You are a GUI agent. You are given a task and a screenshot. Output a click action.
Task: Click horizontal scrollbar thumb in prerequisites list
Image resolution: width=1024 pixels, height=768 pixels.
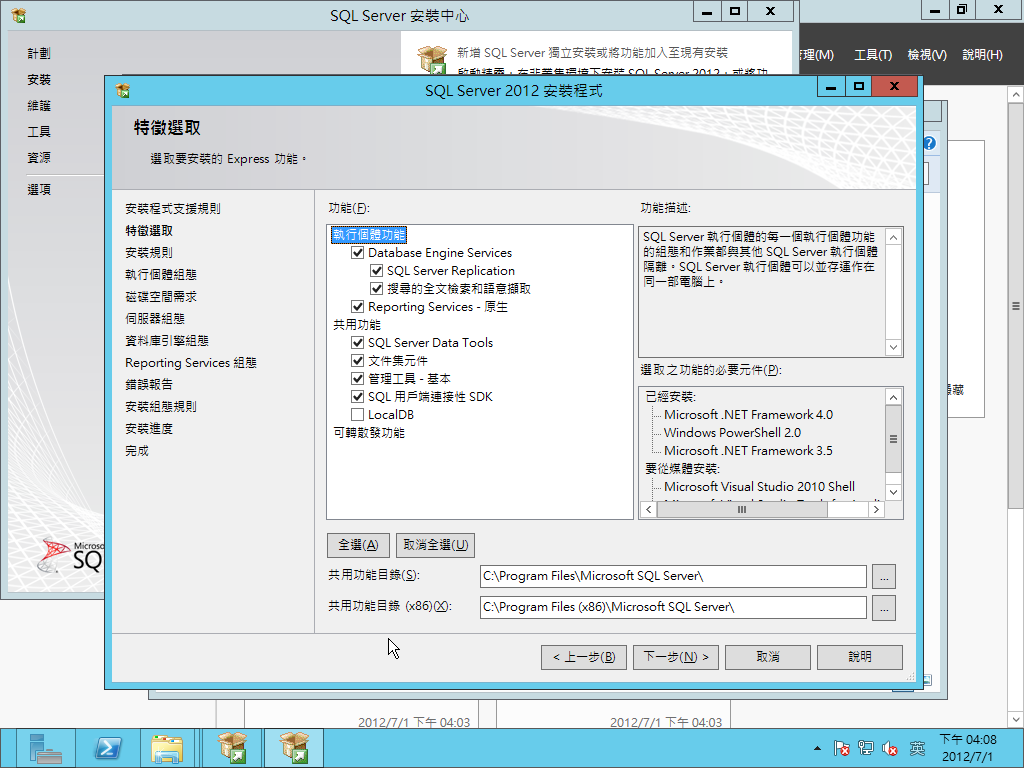click(742, 509)
